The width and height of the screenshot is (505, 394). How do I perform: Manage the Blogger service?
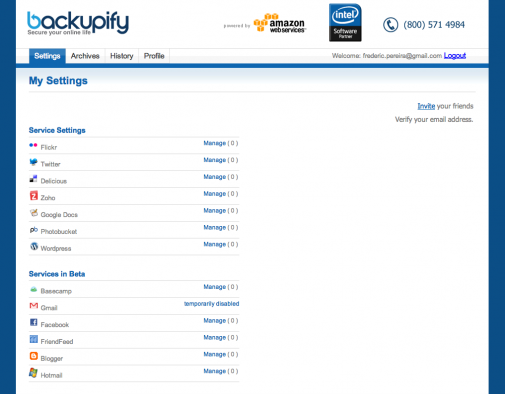click(215, 354)
